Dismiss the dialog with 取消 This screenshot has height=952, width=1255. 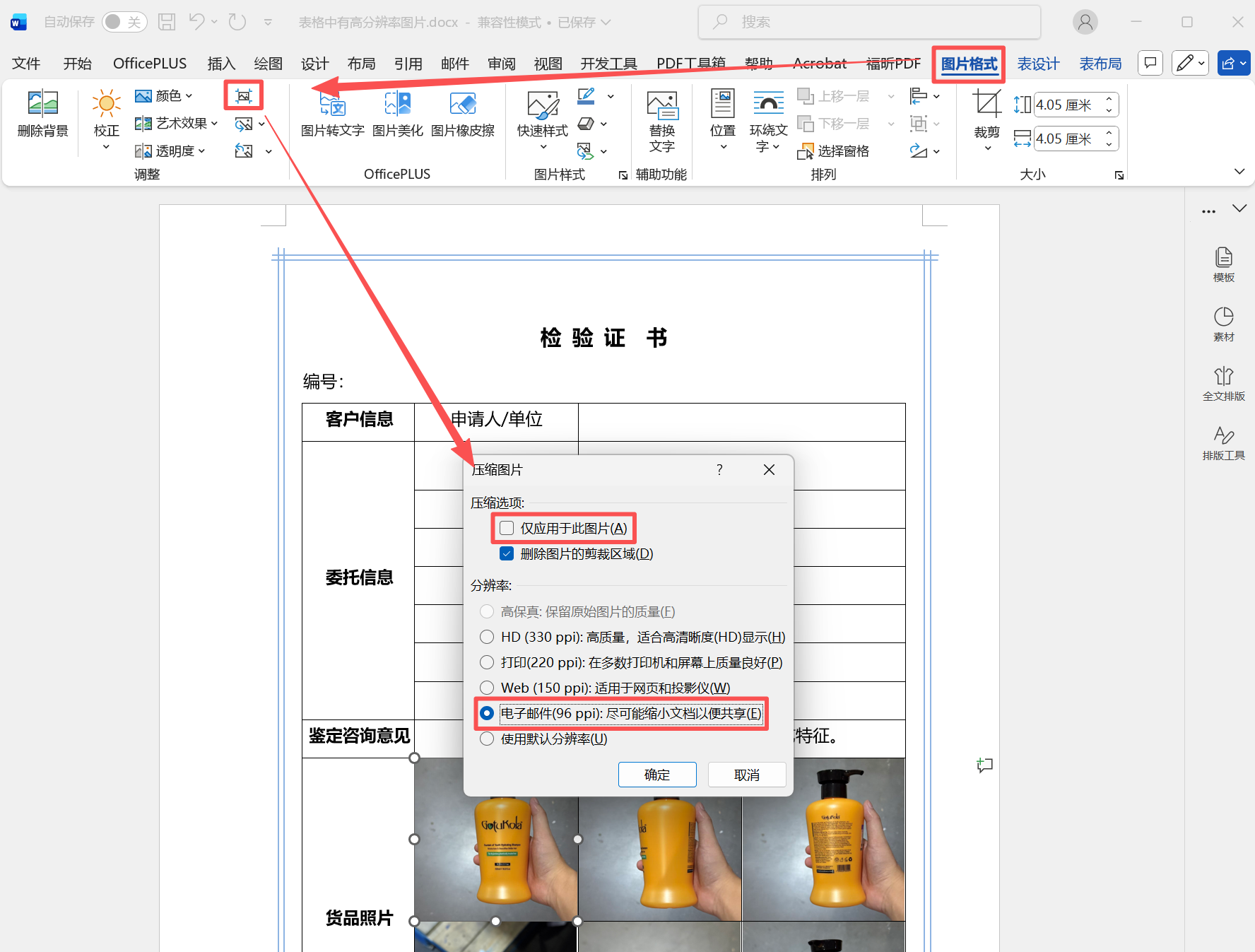tap(746, 774)
